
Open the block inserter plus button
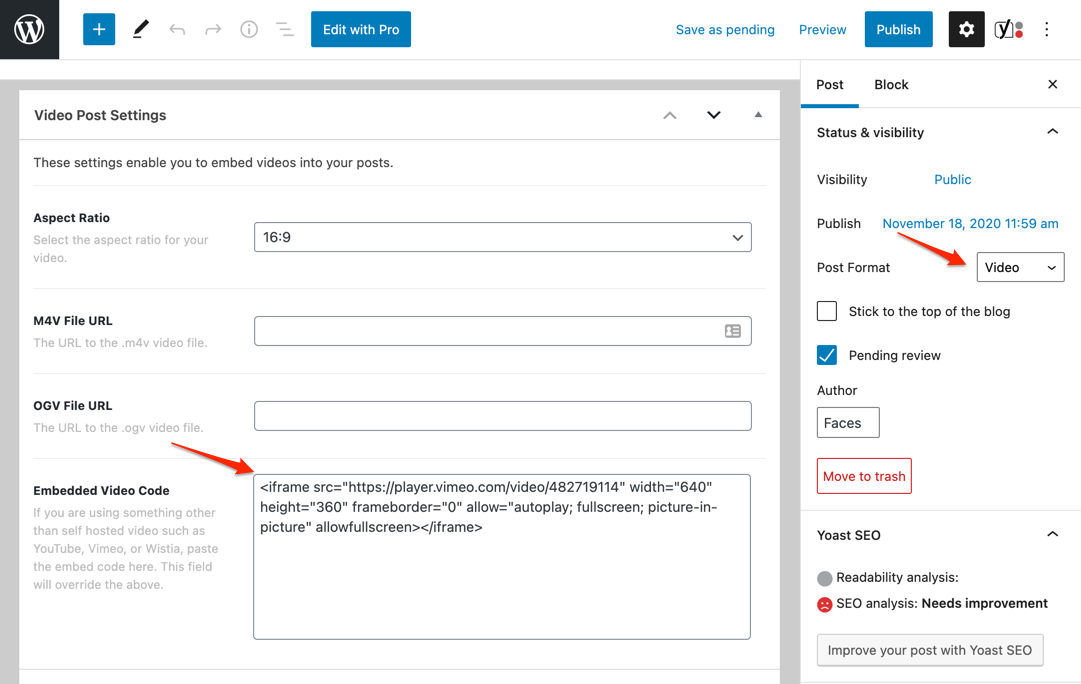click(x=99, y=29)
